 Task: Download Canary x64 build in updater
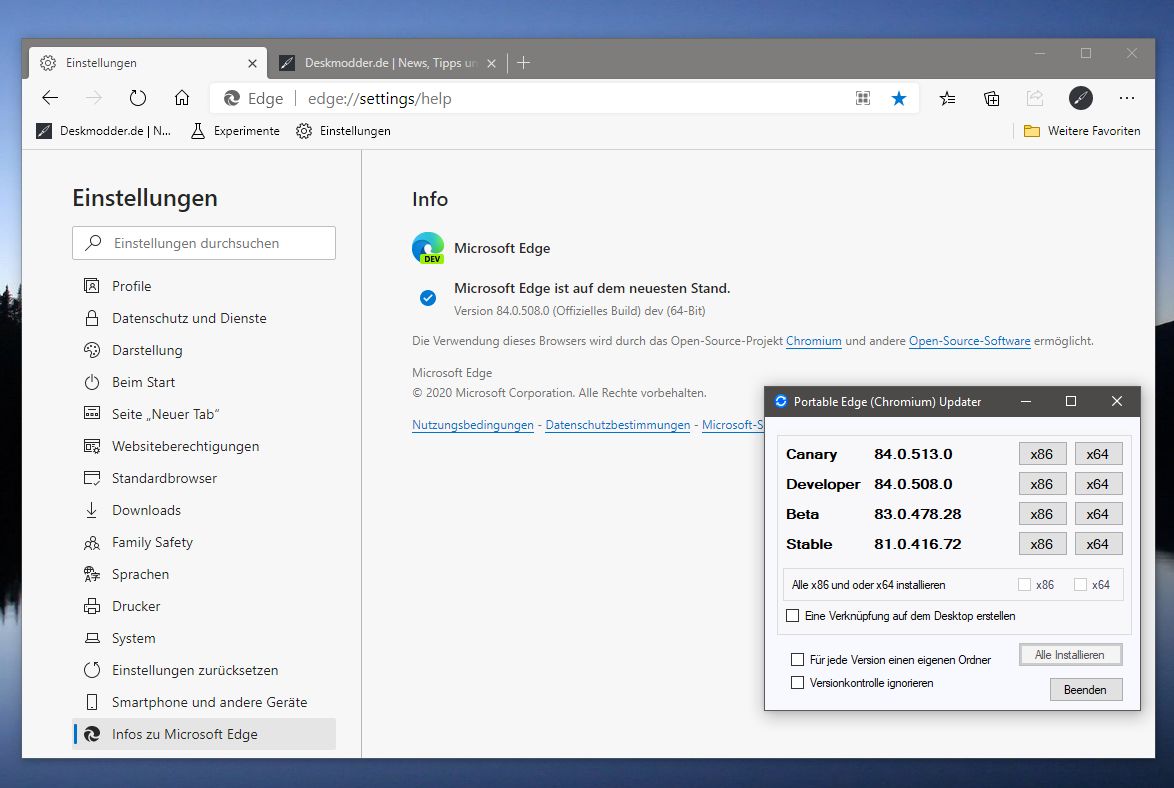pyautogui.click(x=1098, y=454)
